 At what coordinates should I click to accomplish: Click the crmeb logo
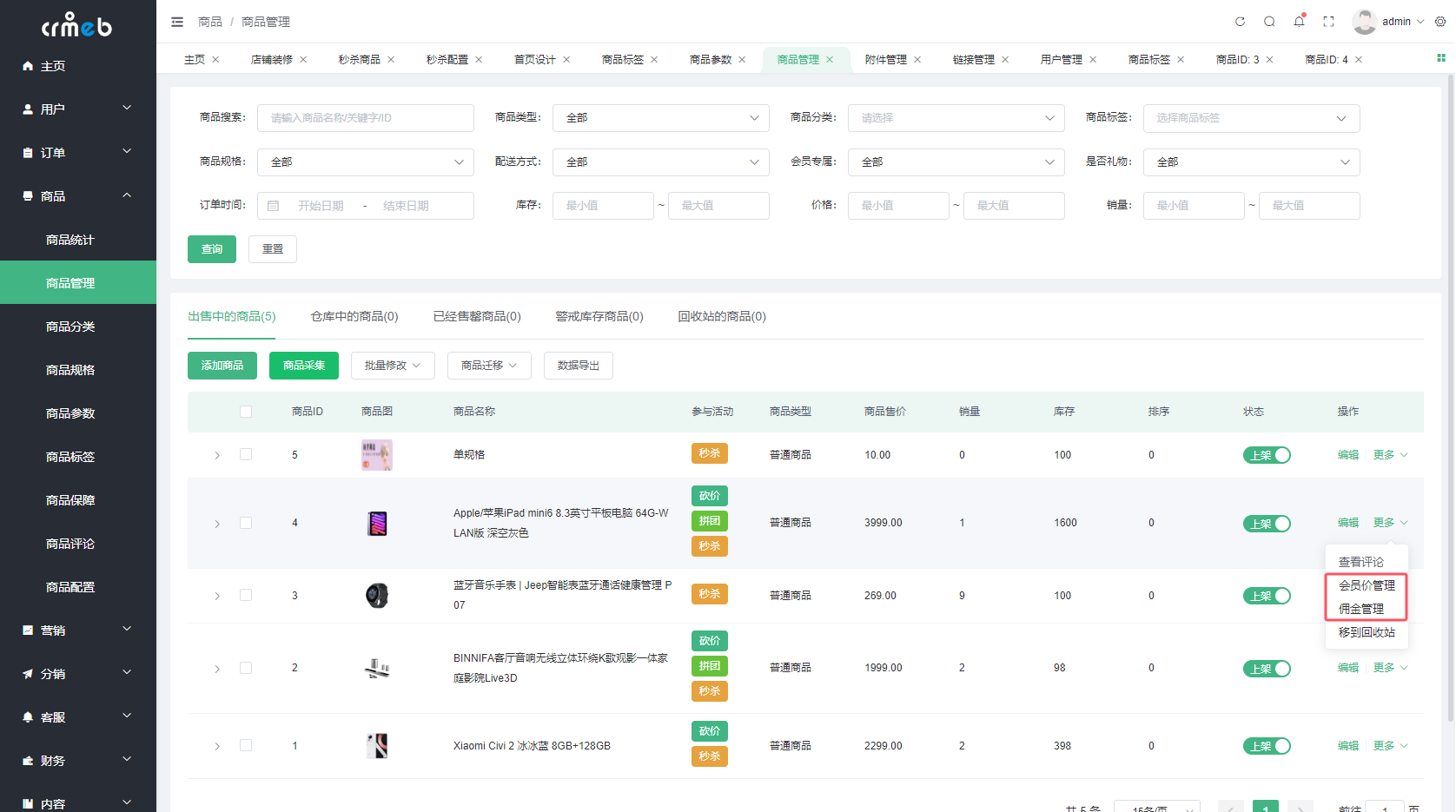[76, 24]
